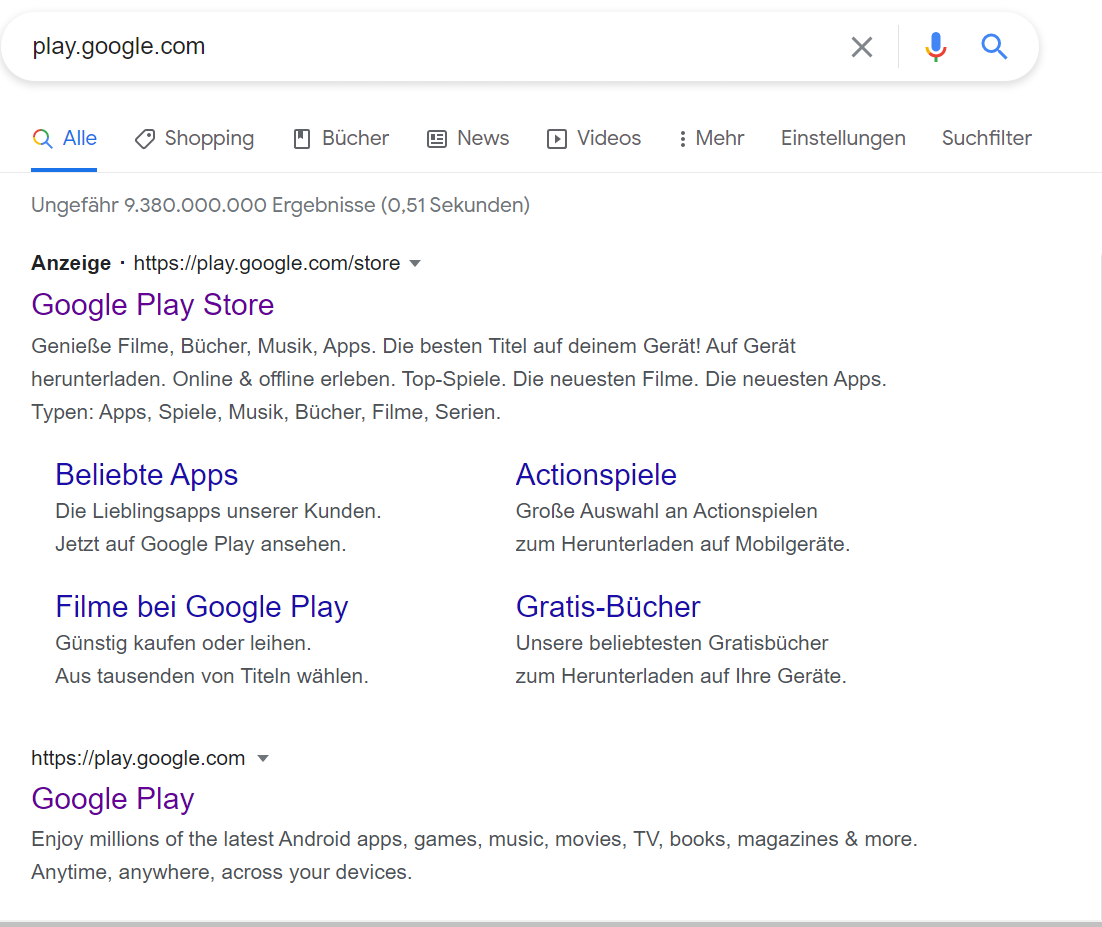This screenshot has width=1102, height=927.
Task: Open the Actionspiele link
Action: (x=596, y=475)
